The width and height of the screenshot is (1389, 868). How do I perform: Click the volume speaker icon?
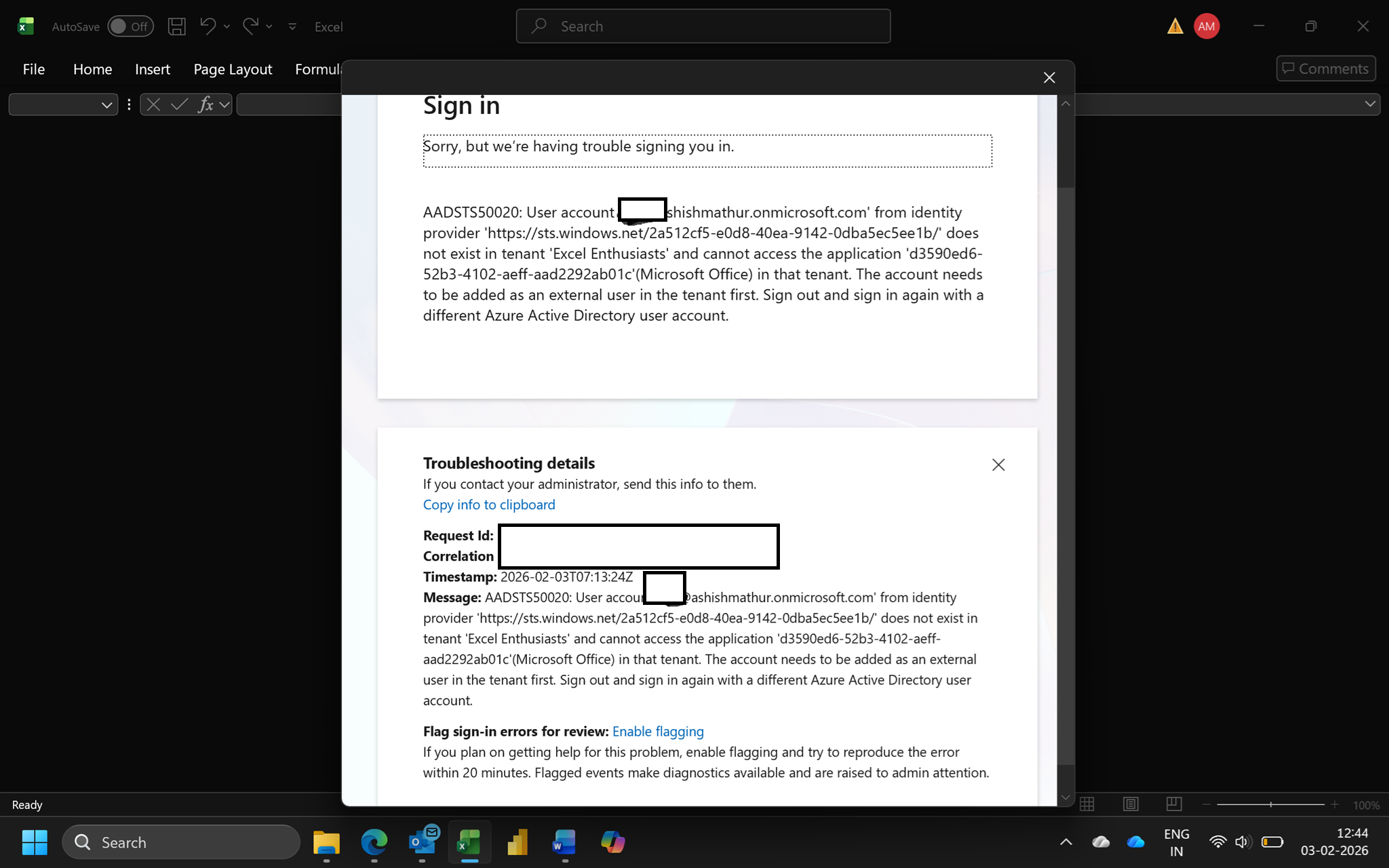click(1243, 842)
